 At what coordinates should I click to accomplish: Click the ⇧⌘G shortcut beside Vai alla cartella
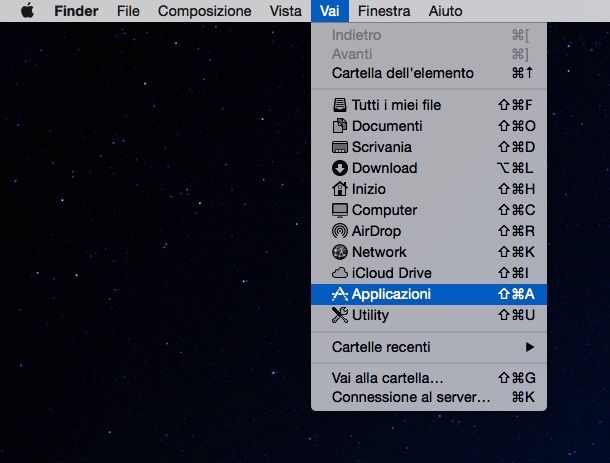click(517, 378)
